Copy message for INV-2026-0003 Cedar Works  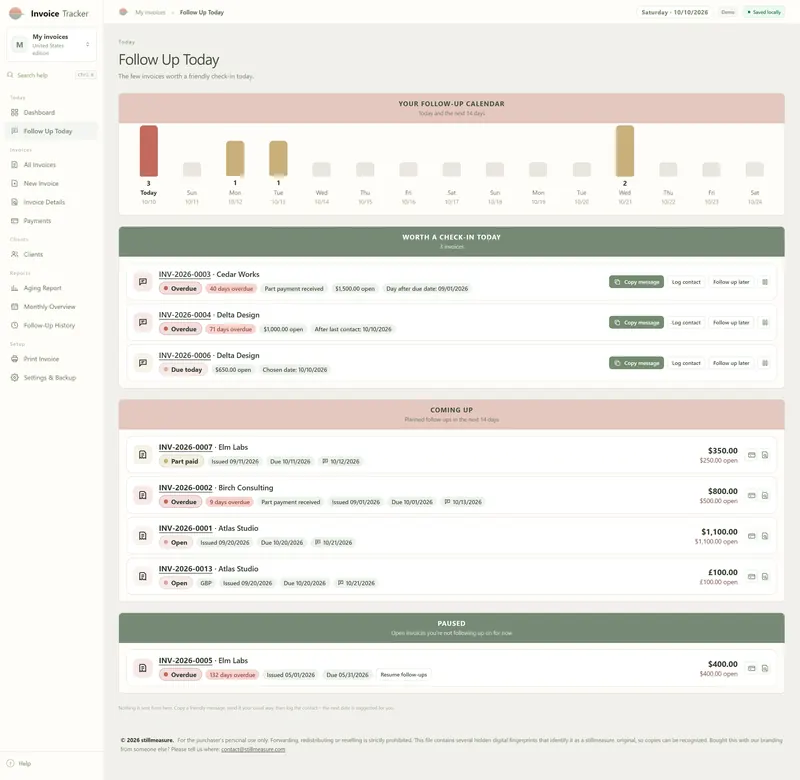click(x=636, y=282)
